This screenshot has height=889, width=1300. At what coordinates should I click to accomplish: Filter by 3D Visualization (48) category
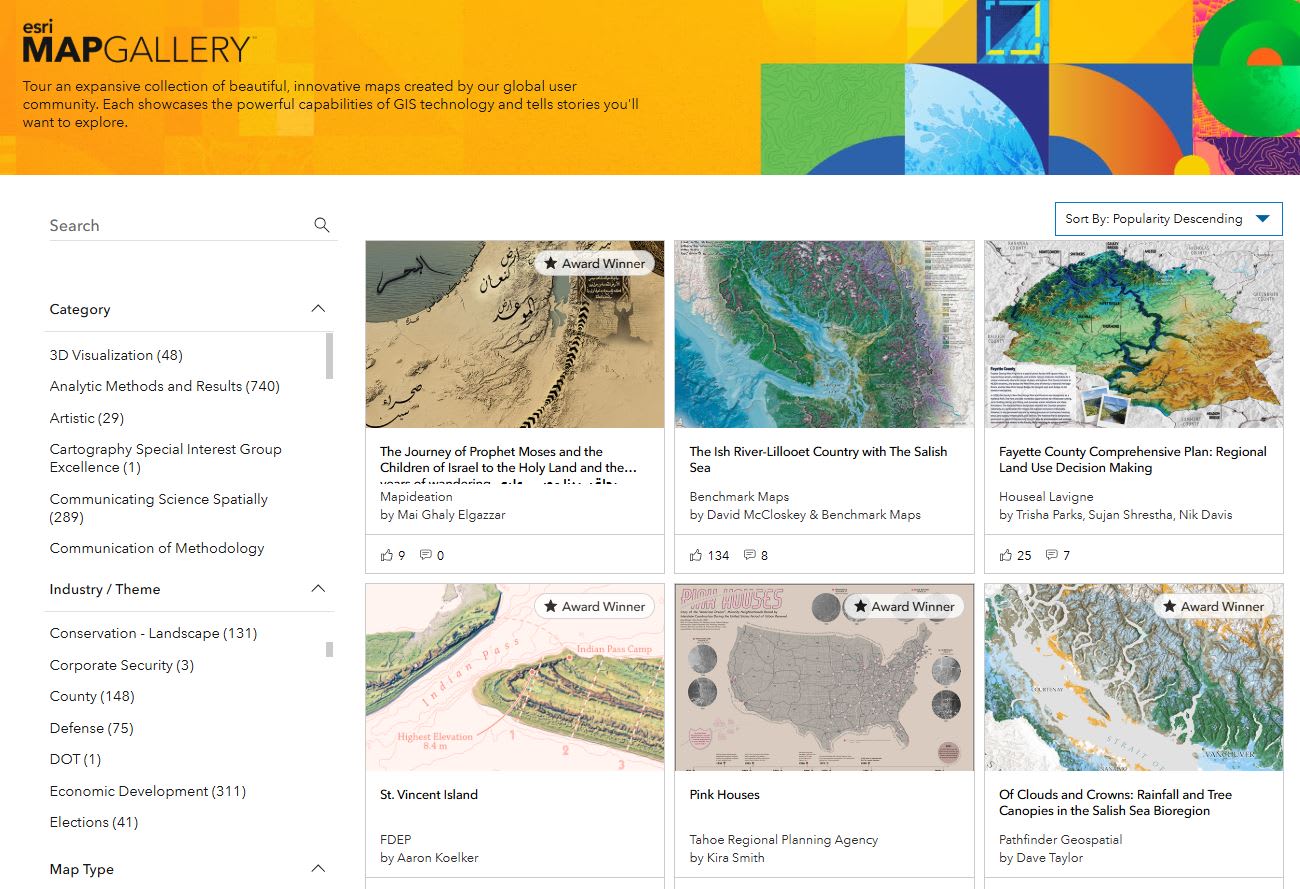(116, 355)
